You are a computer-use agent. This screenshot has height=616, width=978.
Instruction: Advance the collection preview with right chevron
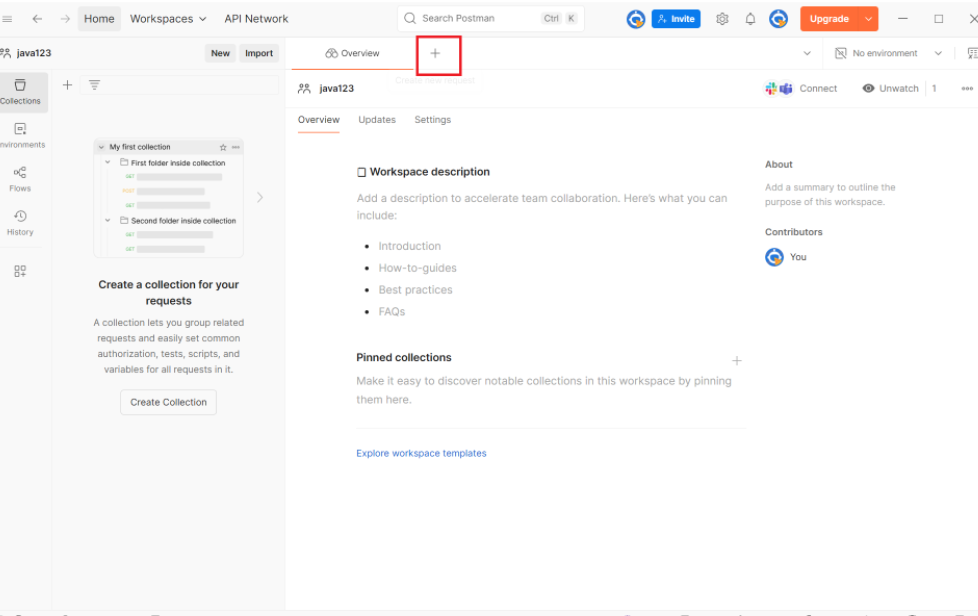point(259,198)
